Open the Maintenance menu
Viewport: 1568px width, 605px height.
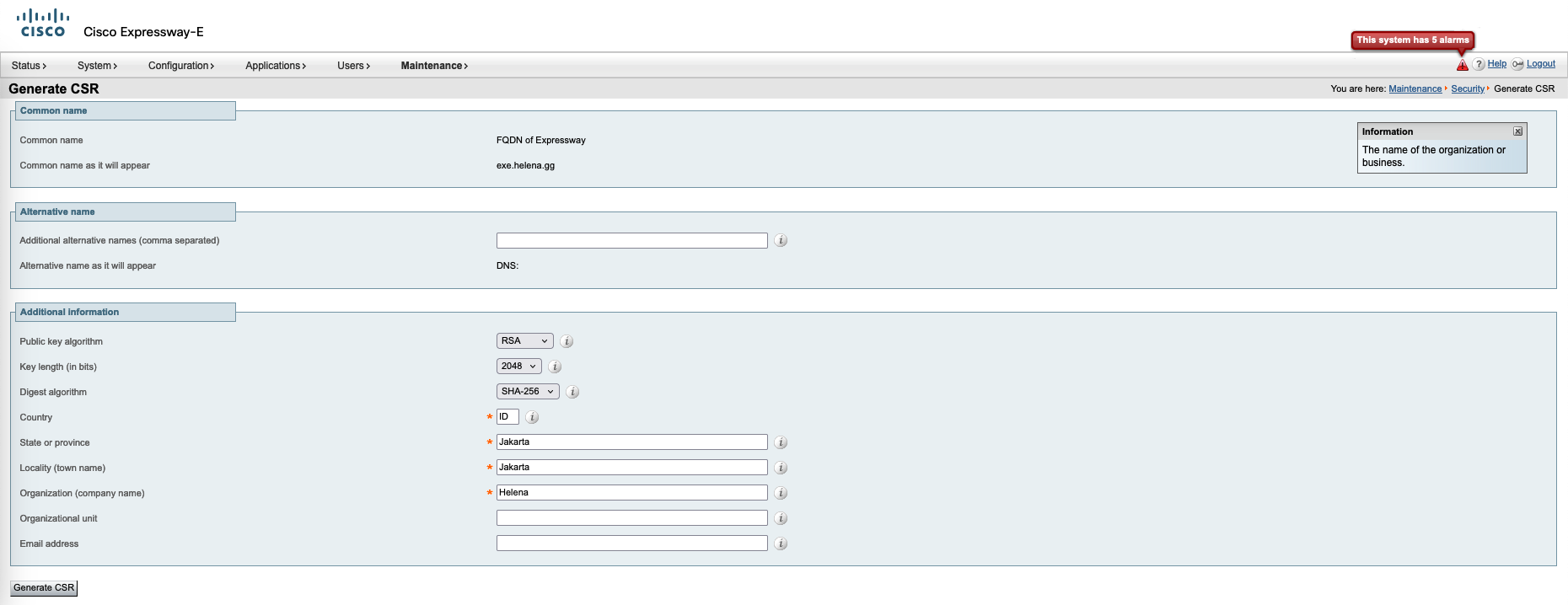[x=434, y=66]
